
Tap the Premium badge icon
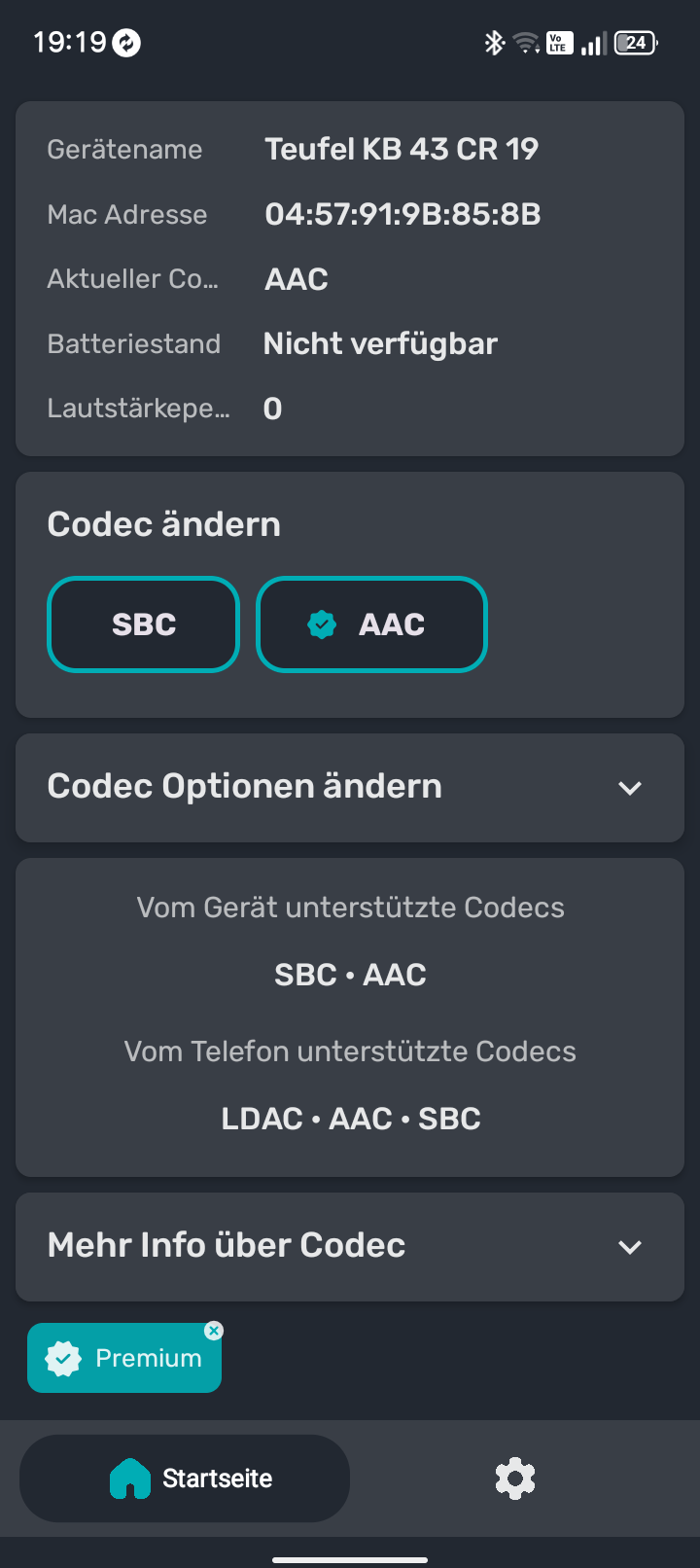point(64,1359)
